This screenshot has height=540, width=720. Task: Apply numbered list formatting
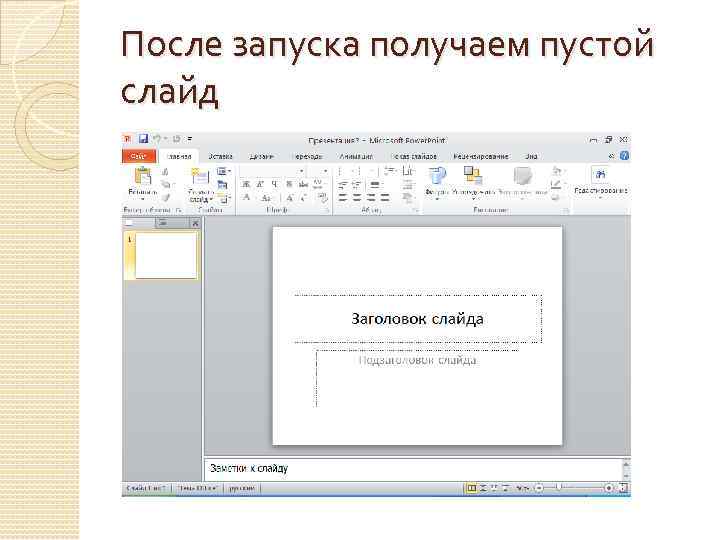click(x=358, y=171)
